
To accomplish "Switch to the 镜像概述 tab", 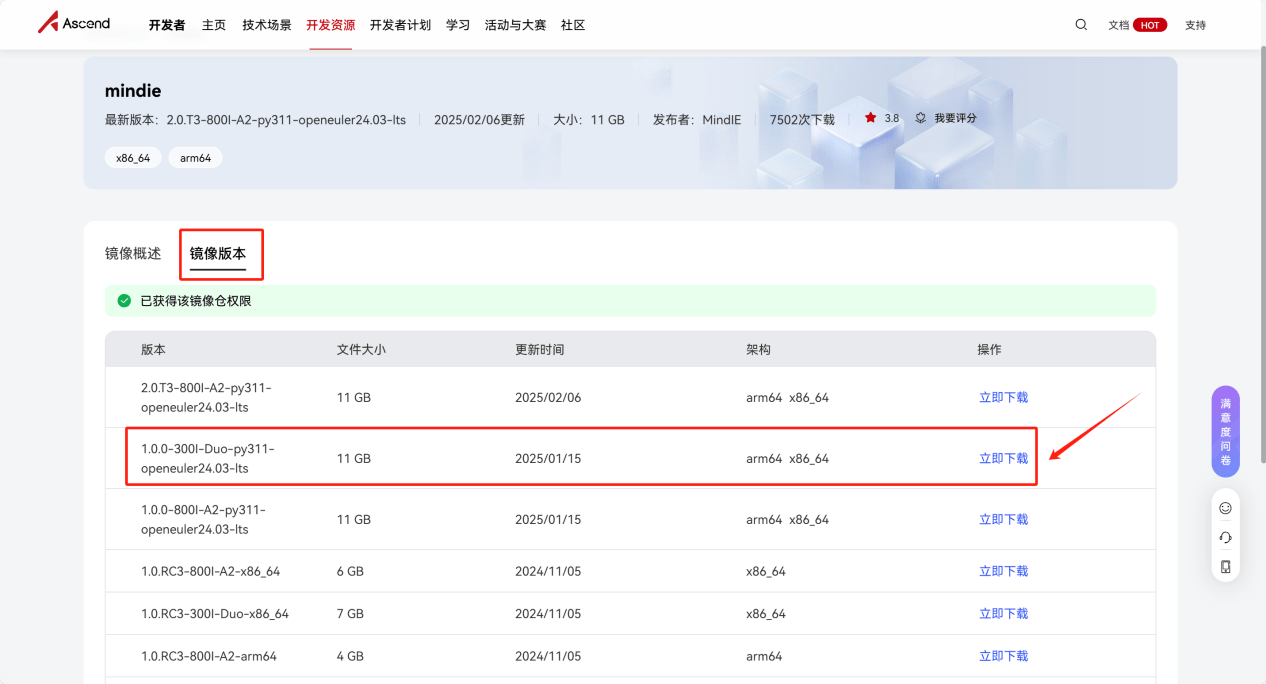I will pyautogui.click(x=133, y=254).
